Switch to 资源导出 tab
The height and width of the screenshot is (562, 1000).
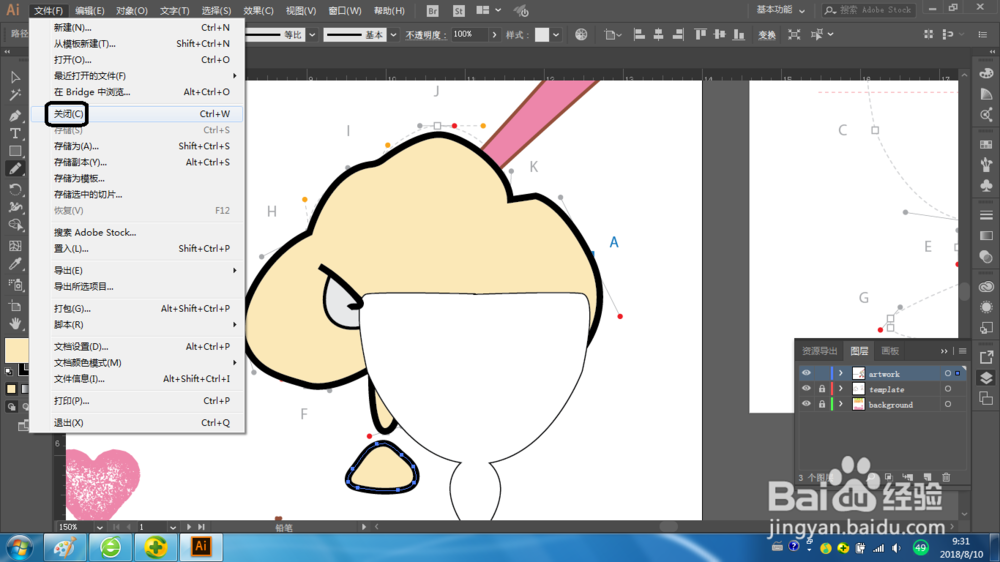pos(819,351)
